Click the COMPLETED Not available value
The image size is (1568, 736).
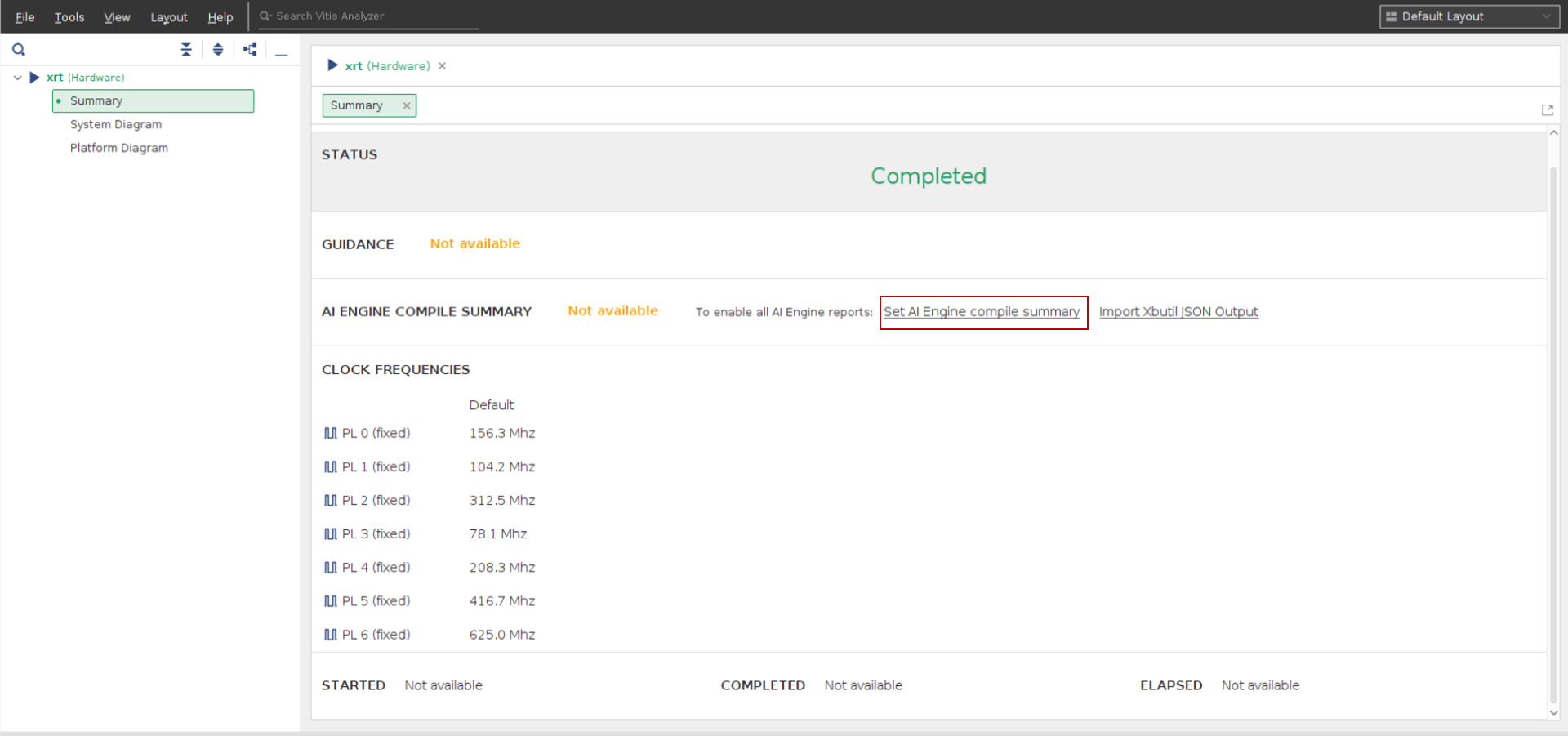tap(863, 685)
